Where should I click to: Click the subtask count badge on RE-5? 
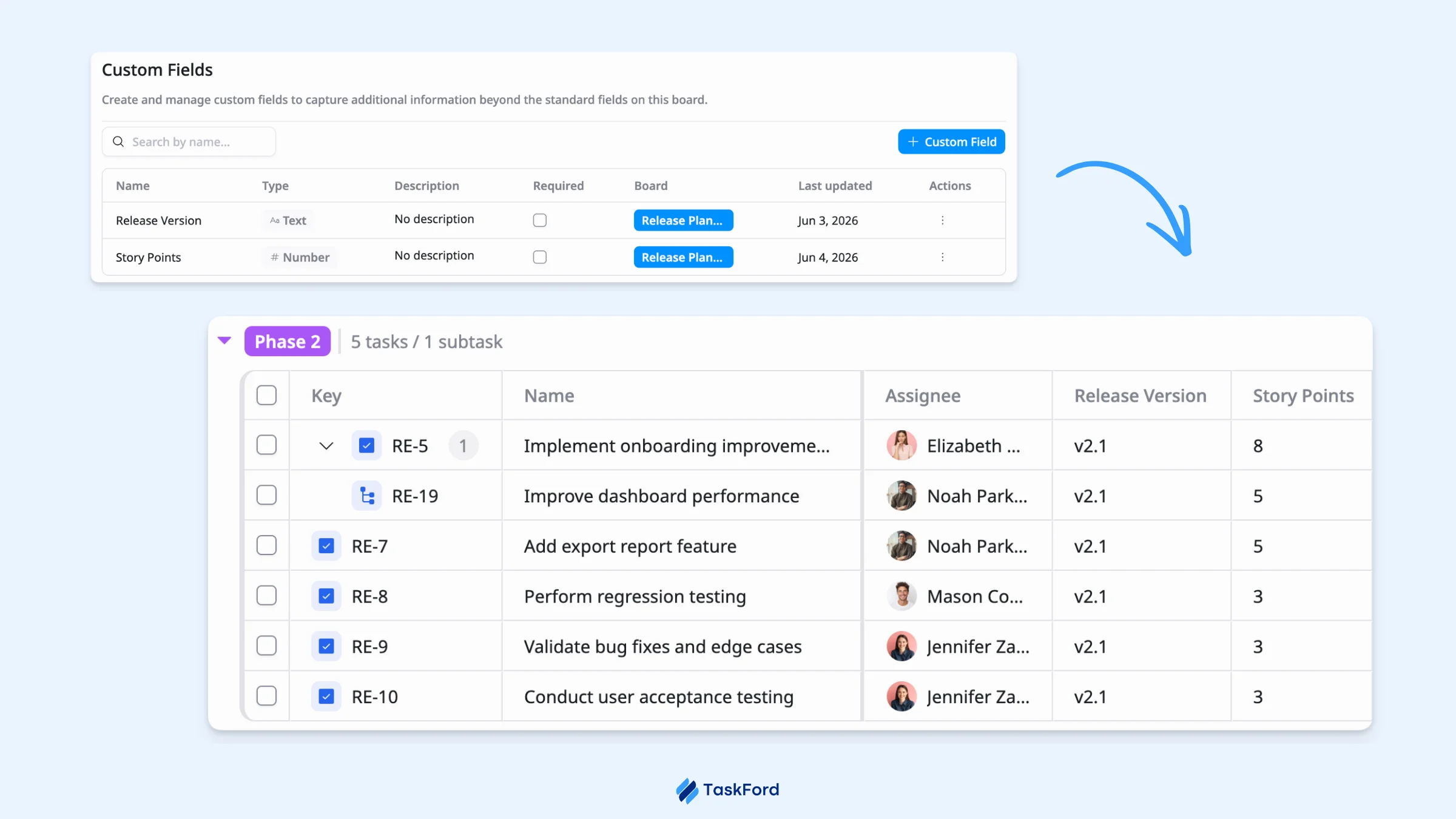463,446
